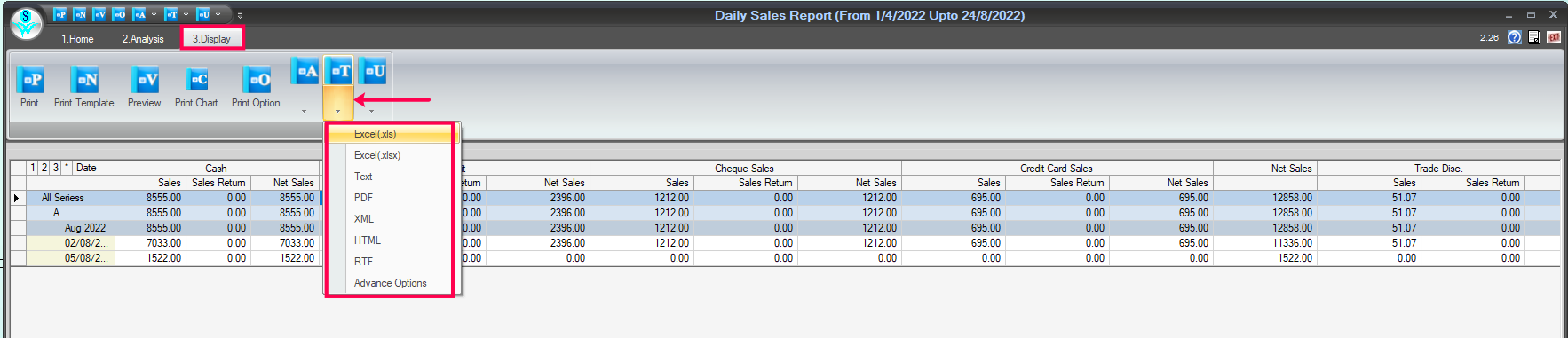Screen dimensions: 1568x338
Task: Click the Aug 2022 row in grid
Action: point(784,228)
